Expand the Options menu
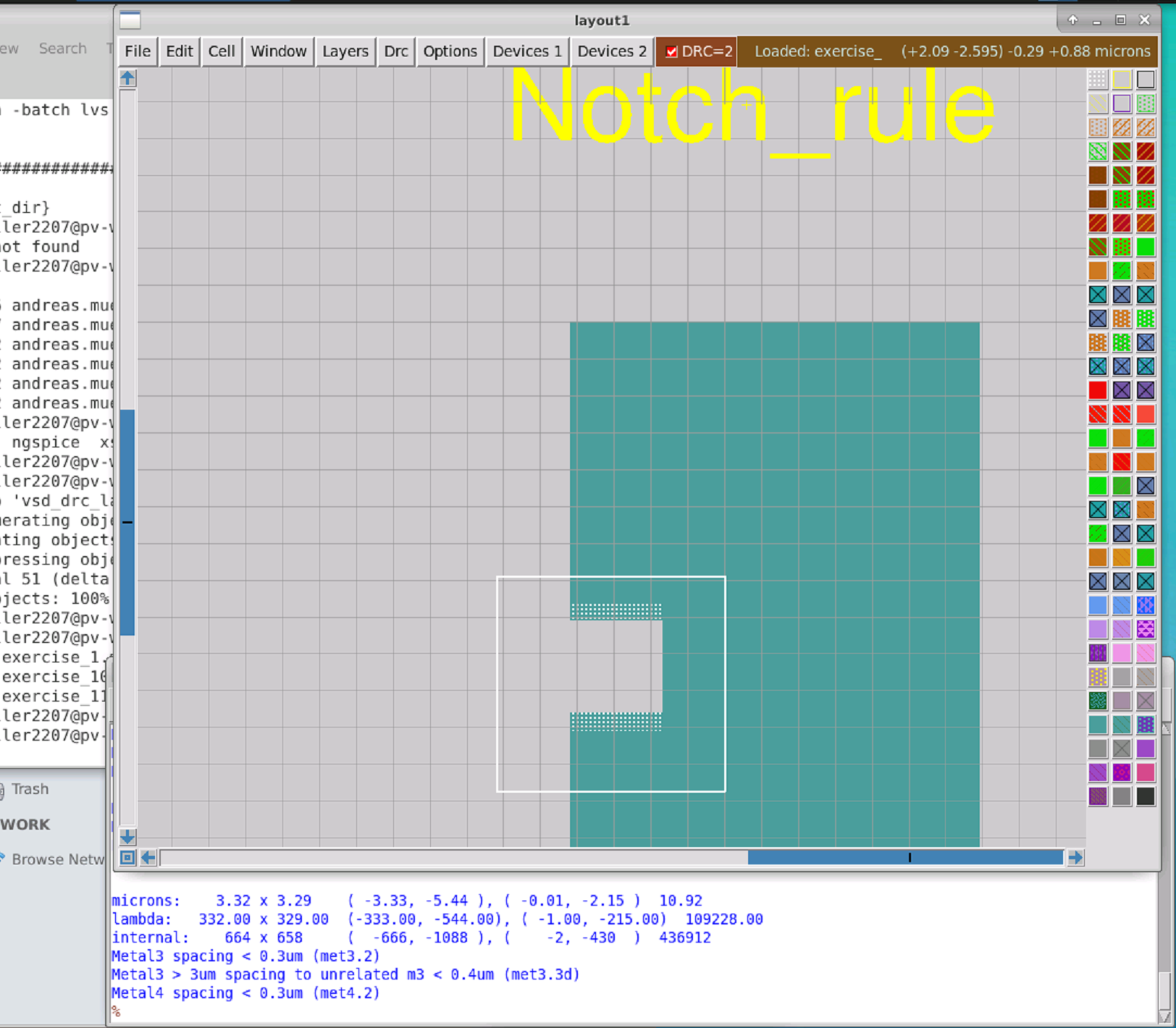 tap(450, 51)
